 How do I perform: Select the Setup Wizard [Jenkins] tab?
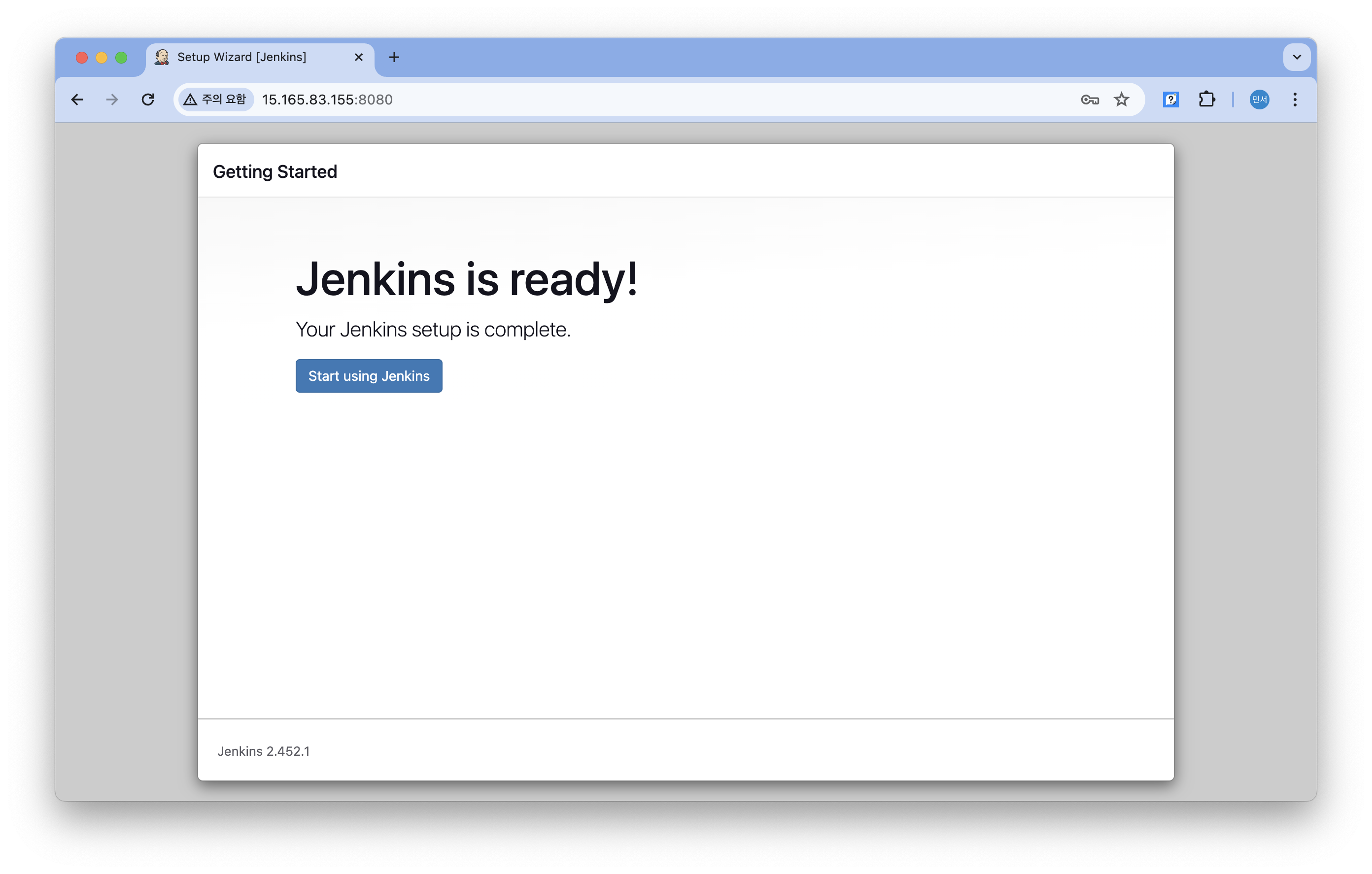(242, 57)
